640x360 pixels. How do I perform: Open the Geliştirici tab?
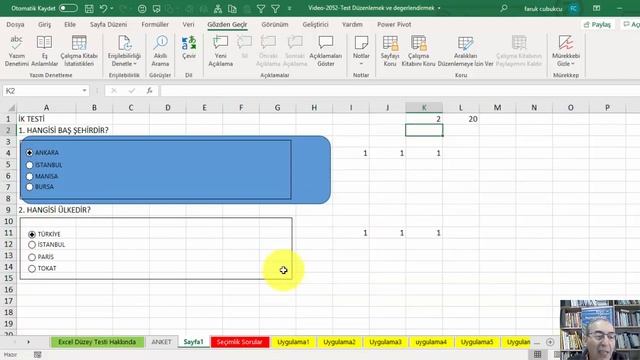click(x=315, y=24)
